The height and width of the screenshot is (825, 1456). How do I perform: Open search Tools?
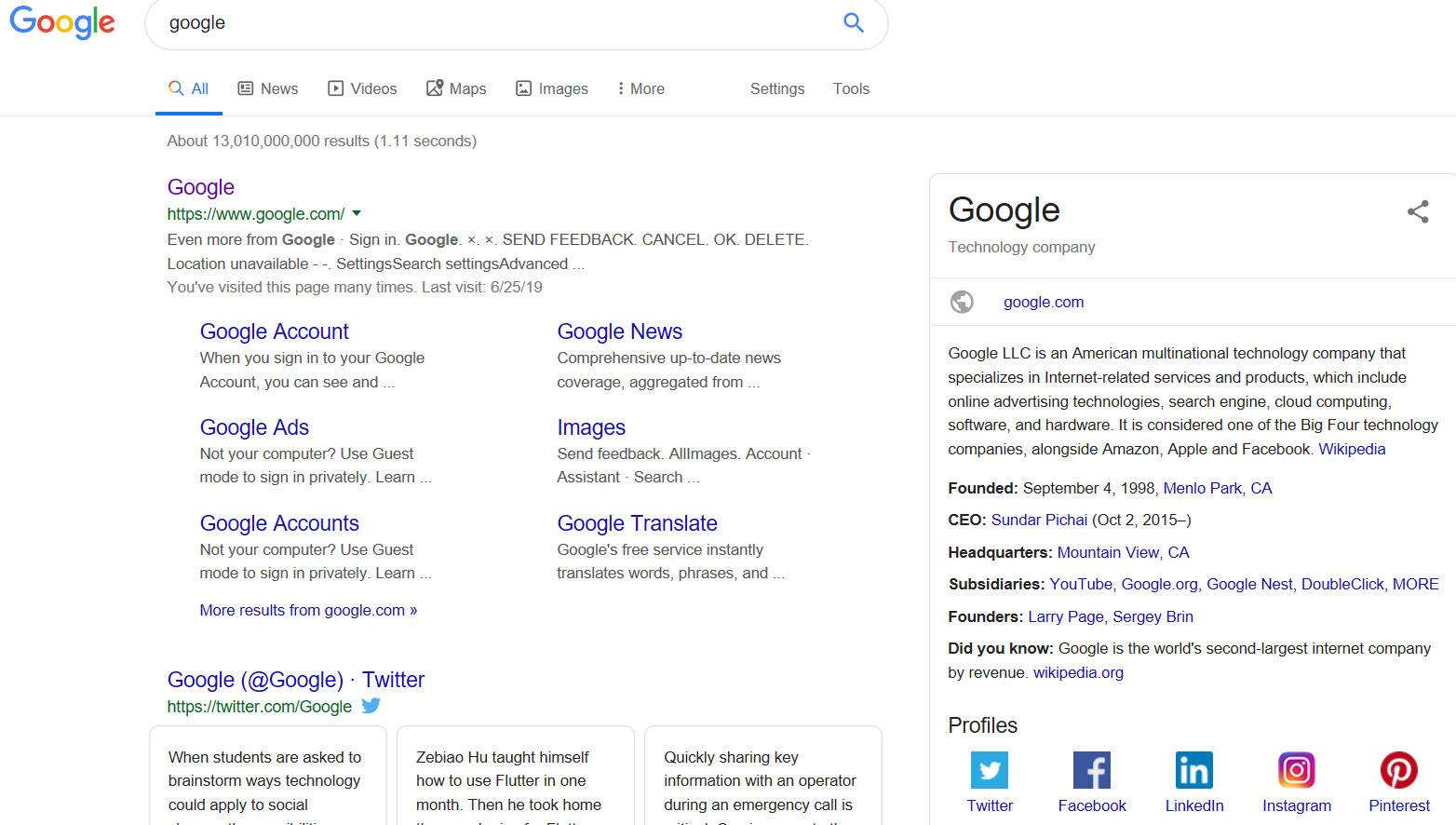pos(851,88)
